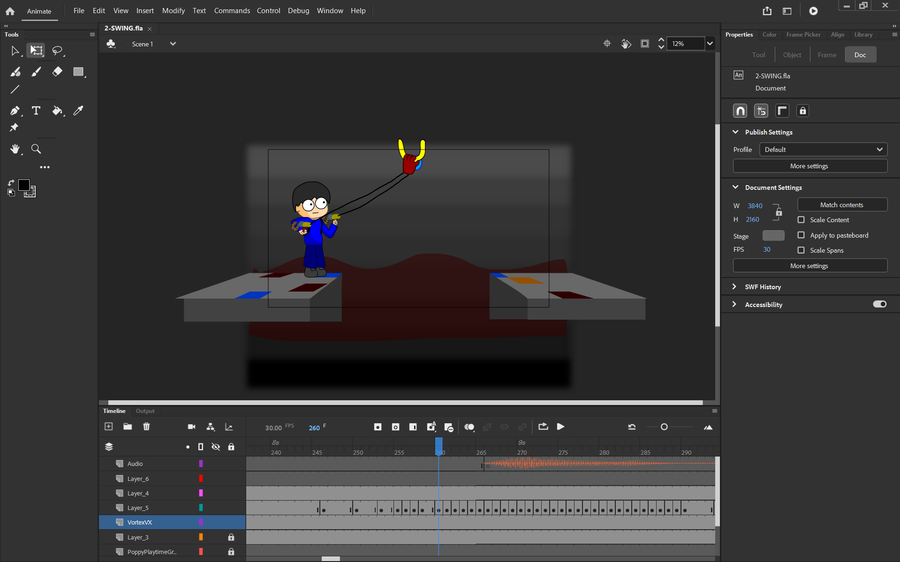This screenshot has width=900, height=562.
Task: Unlock the PoppyPlaytimeGr layer lock
Action: pos(231,552)
